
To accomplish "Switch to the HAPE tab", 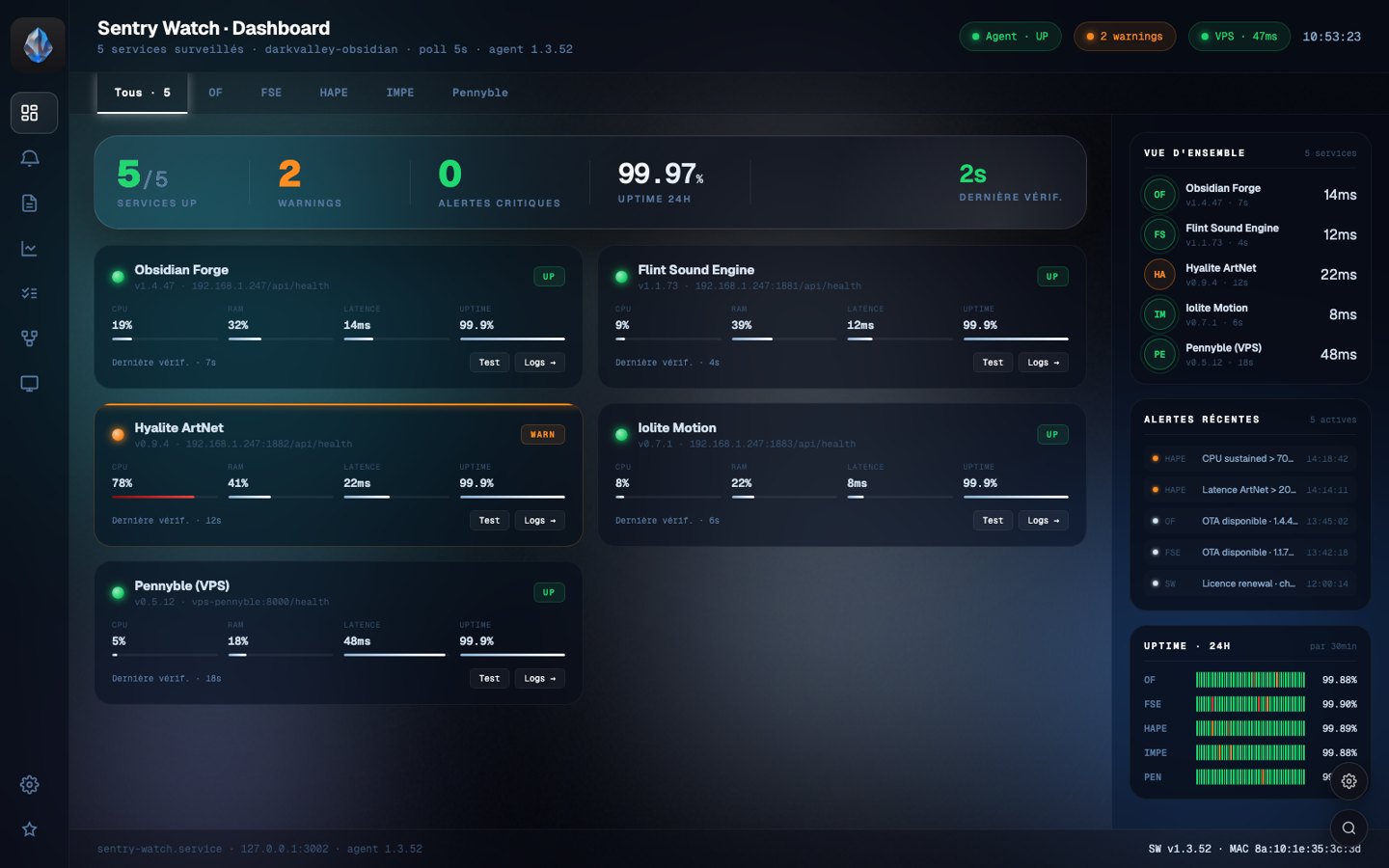I will pos(334,93).
